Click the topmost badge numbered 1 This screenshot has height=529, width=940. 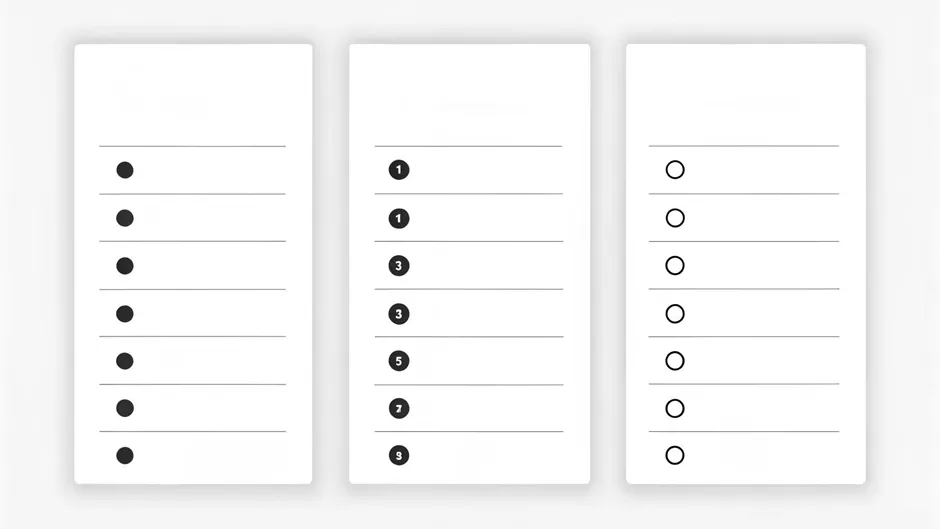point(399,170)
